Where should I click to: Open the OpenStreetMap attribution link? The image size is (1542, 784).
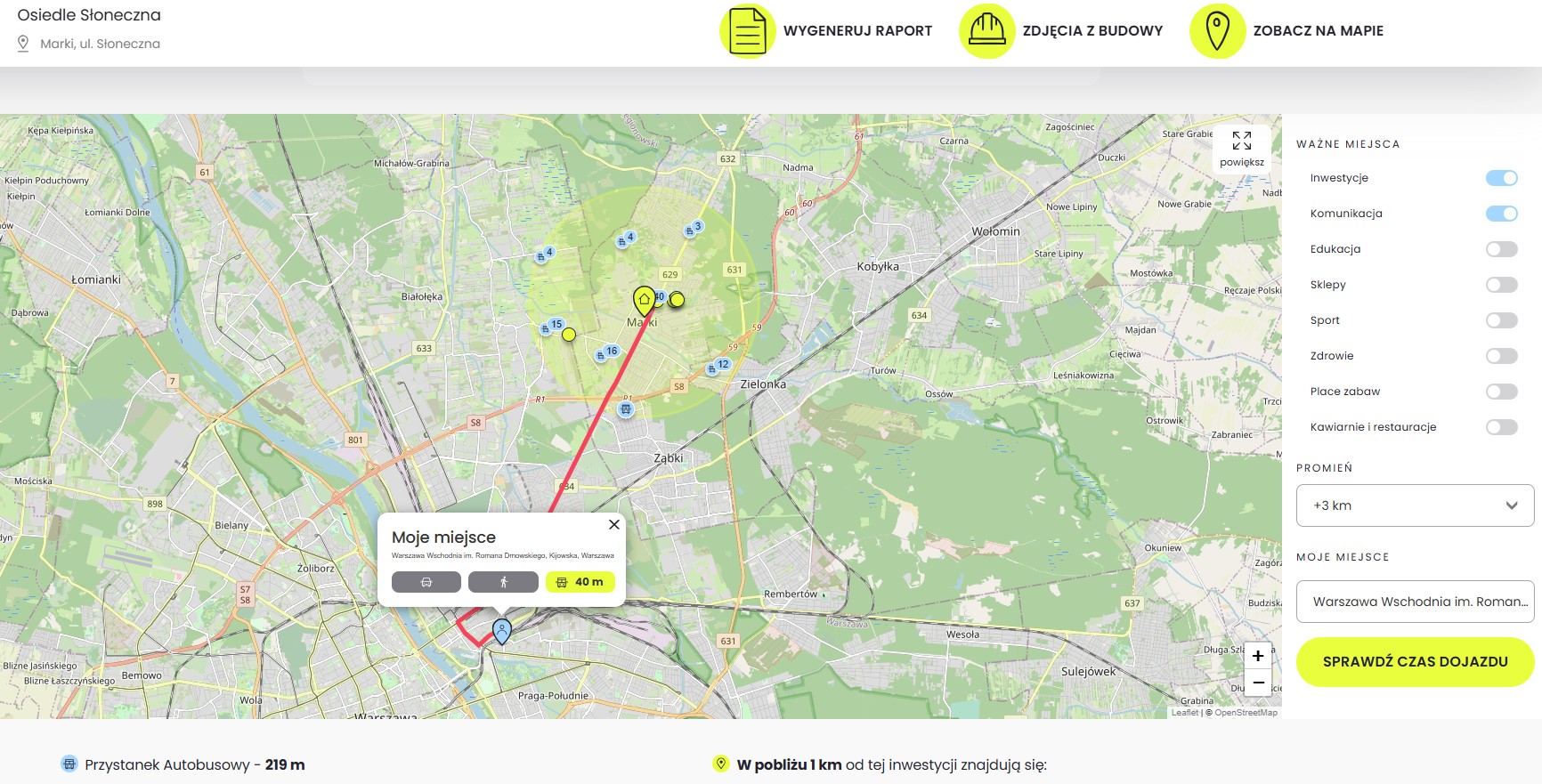(x=1246, y=713)
